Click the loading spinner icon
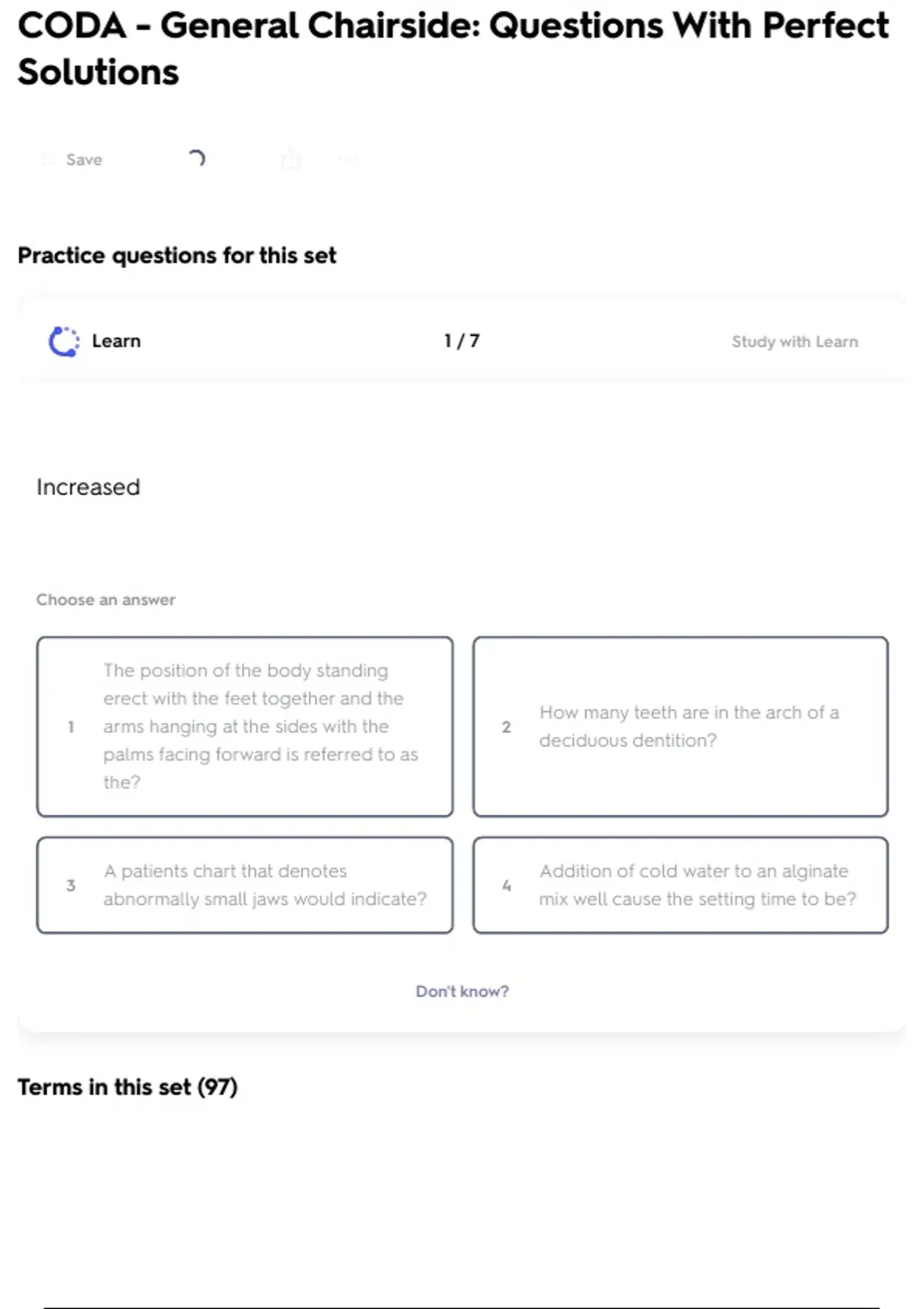The width and height of the screenshot is (924, 1309). [197, 159]
